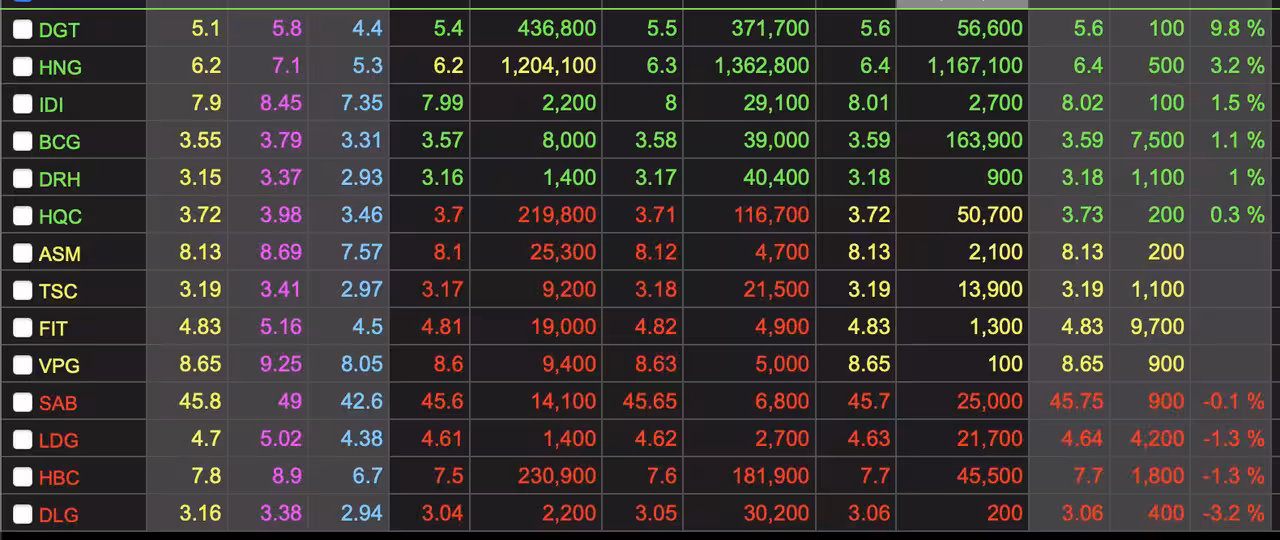Click HQC volume 116,700

coord(770,215)
